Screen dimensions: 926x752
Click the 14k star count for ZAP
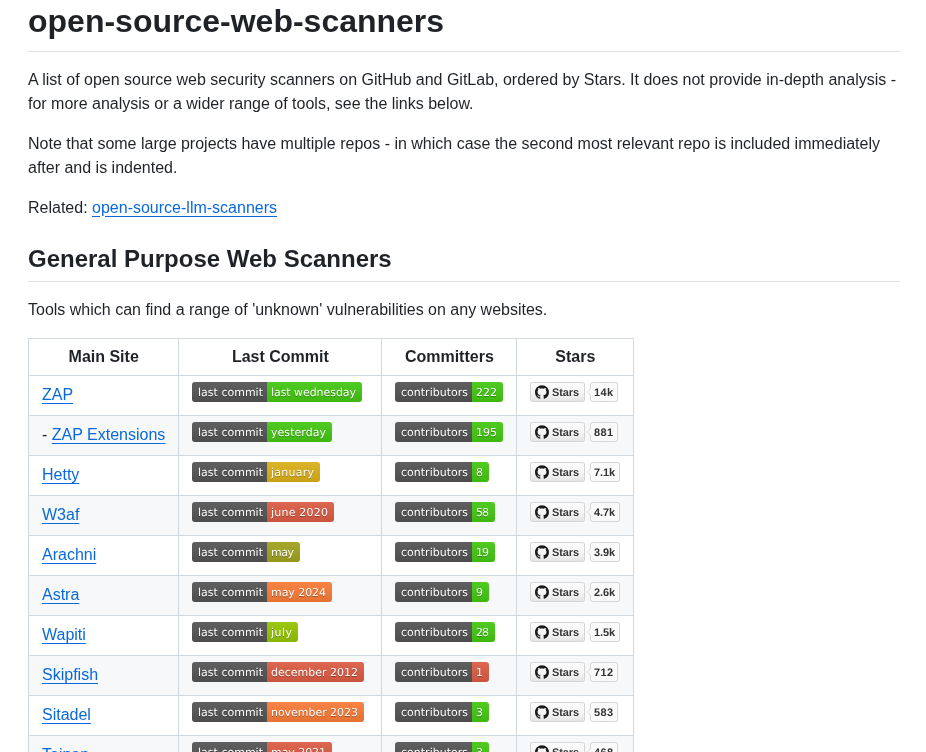click(x=603, y=392)
